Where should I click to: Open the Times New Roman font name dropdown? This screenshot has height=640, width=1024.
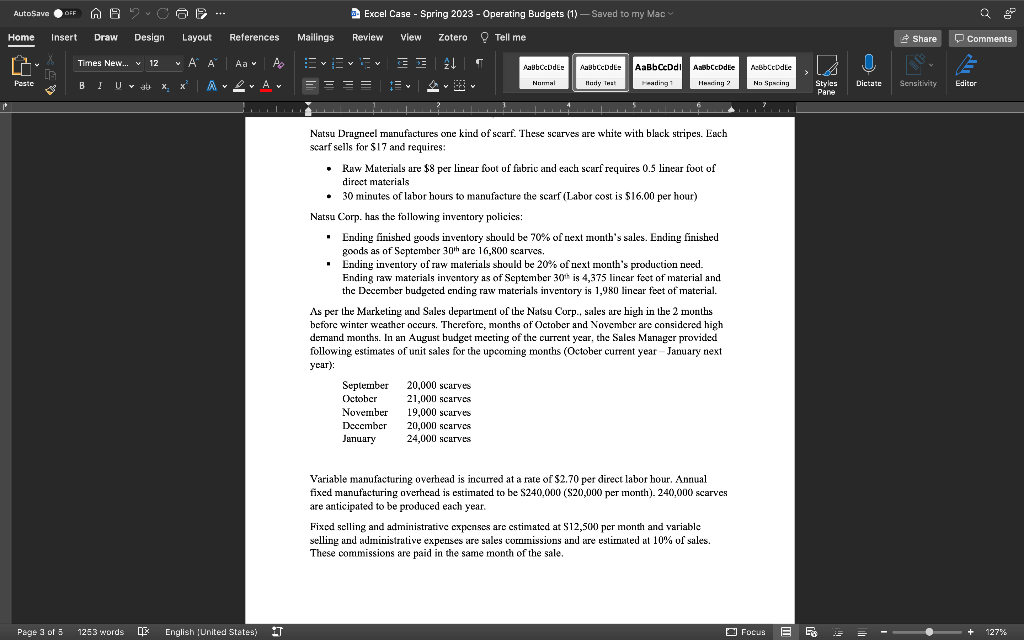click(138, 63)
